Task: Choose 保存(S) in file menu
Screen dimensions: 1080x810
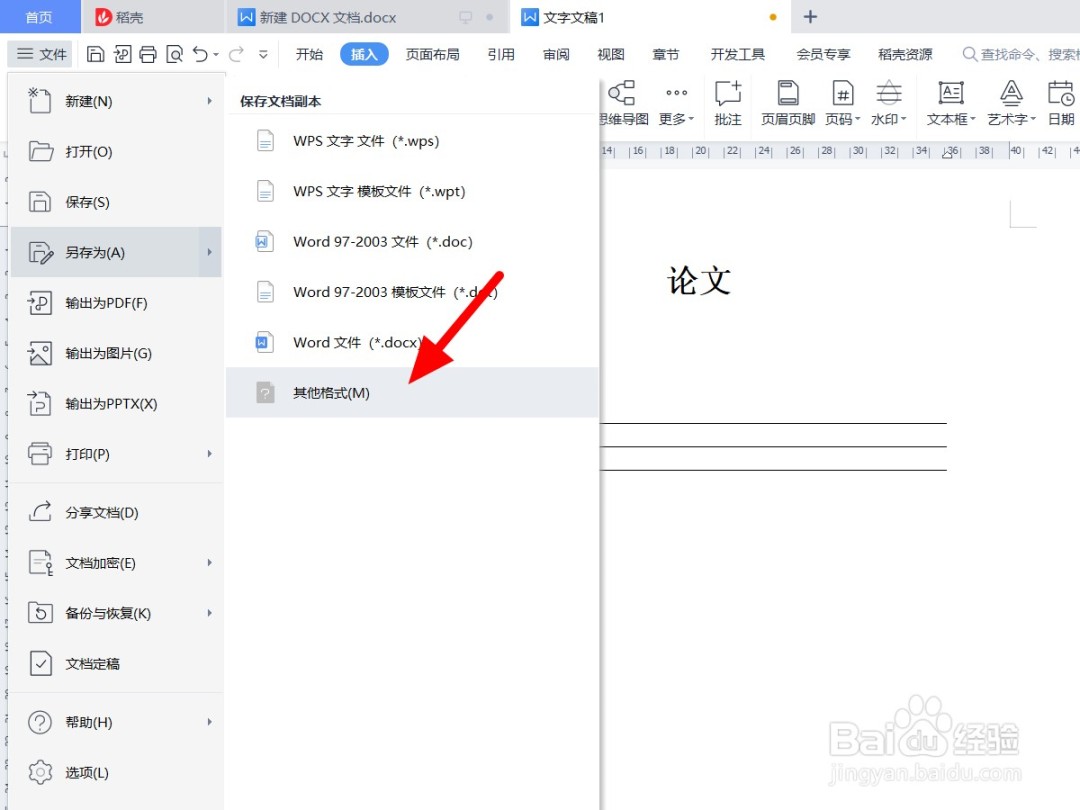Action: (116, 202)
